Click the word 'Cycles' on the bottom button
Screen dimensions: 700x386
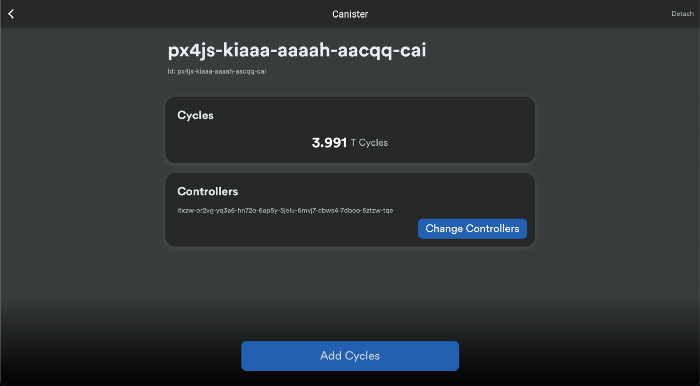click(x=362, y=356)
